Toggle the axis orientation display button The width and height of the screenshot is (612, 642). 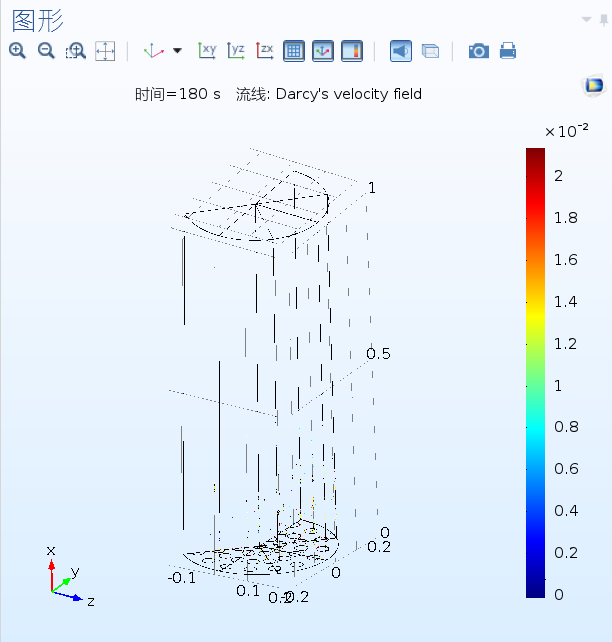tap(323, 51)
